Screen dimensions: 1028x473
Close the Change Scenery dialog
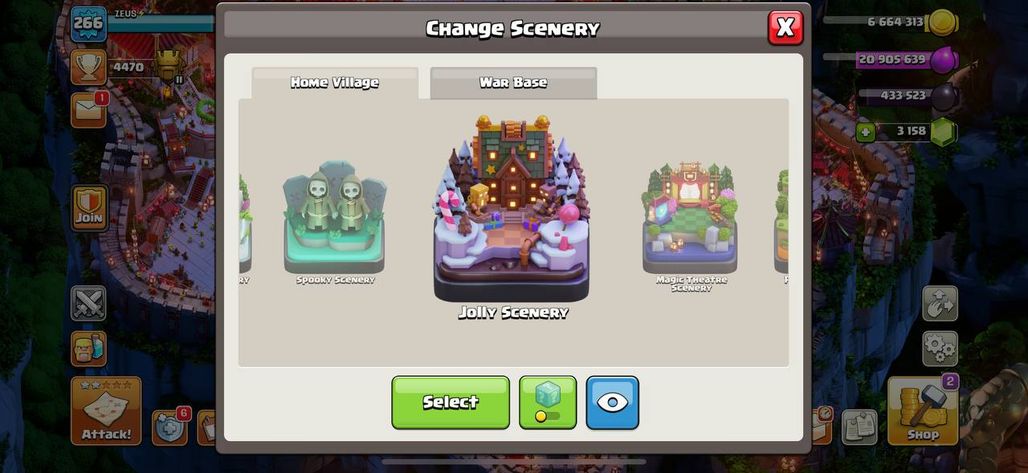pyautogui.click(x=785, y=28)
